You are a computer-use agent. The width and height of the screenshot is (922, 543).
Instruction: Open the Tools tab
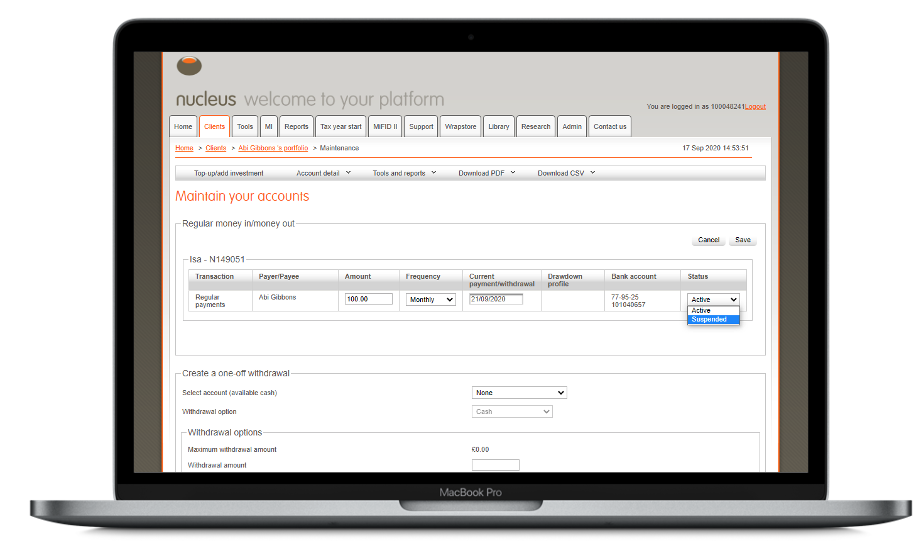245,126
